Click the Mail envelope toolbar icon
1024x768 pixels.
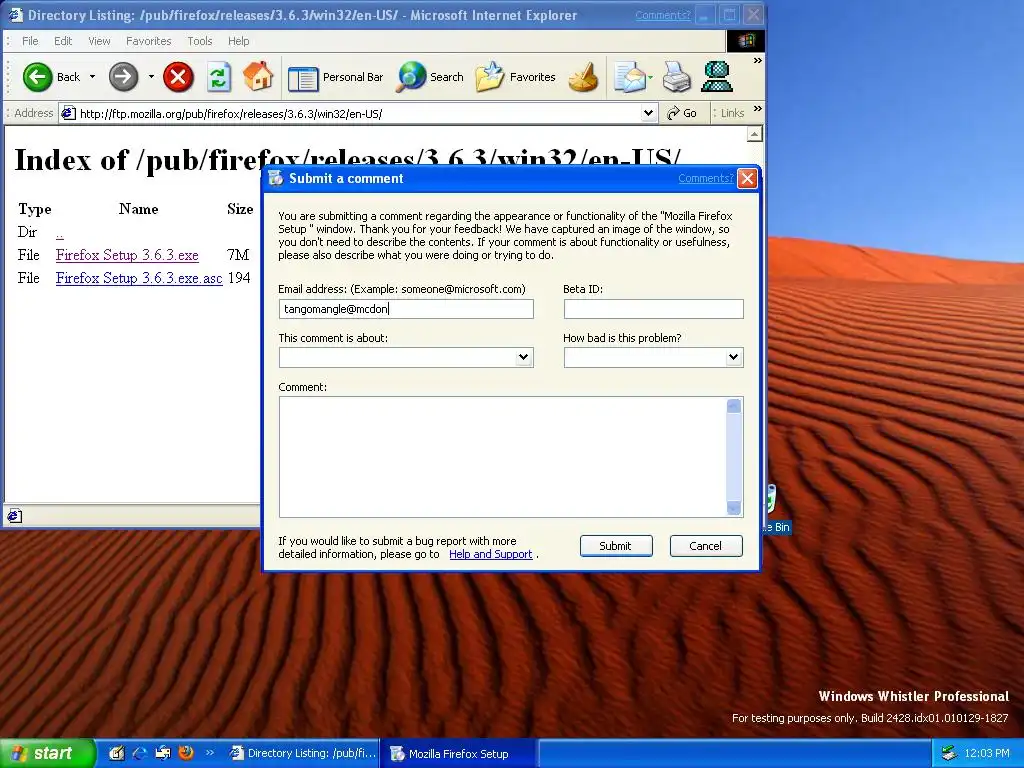click(x=630, y=77)
